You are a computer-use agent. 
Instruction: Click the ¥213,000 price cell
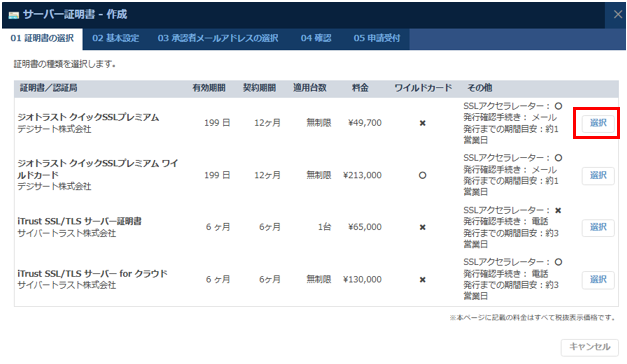[x=362, y=175]
